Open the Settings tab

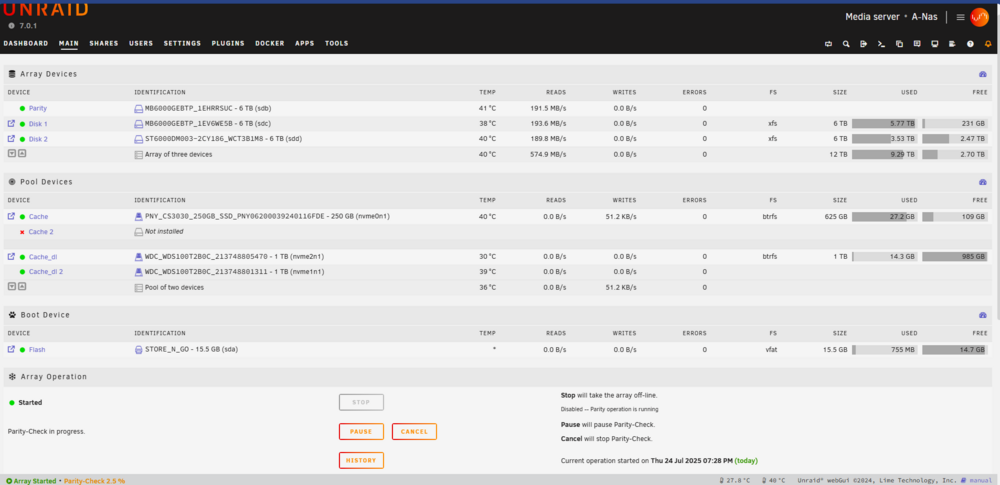182,43
